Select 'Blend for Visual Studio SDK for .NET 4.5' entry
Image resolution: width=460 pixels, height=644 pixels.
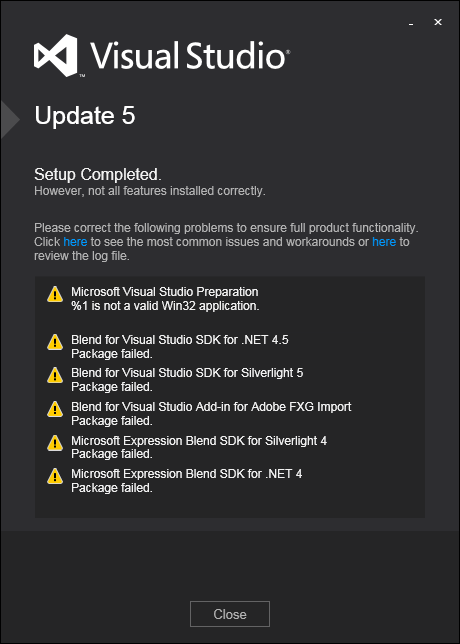180,347
